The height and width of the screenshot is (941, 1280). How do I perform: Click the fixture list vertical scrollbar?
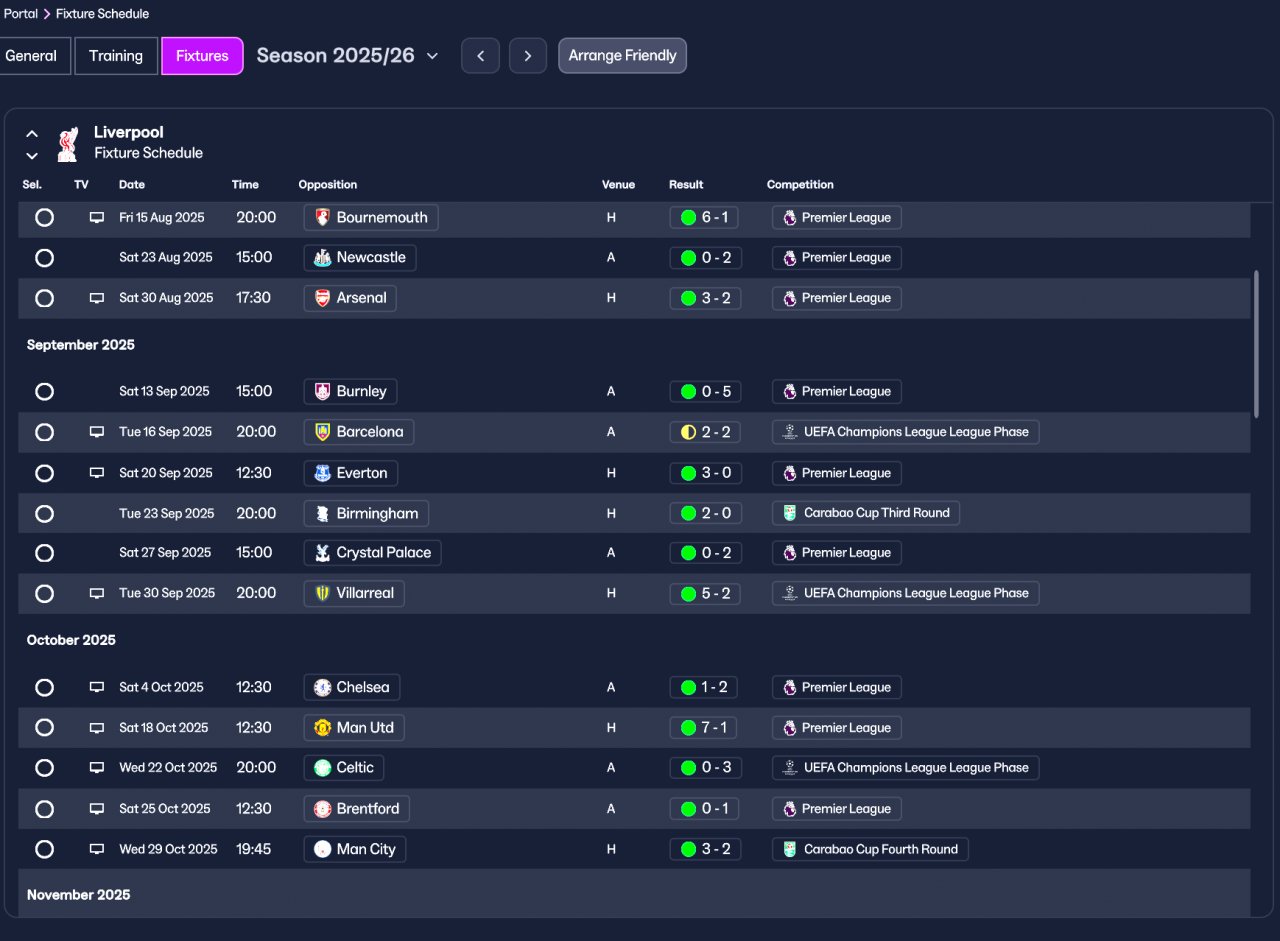(1256, 343)
